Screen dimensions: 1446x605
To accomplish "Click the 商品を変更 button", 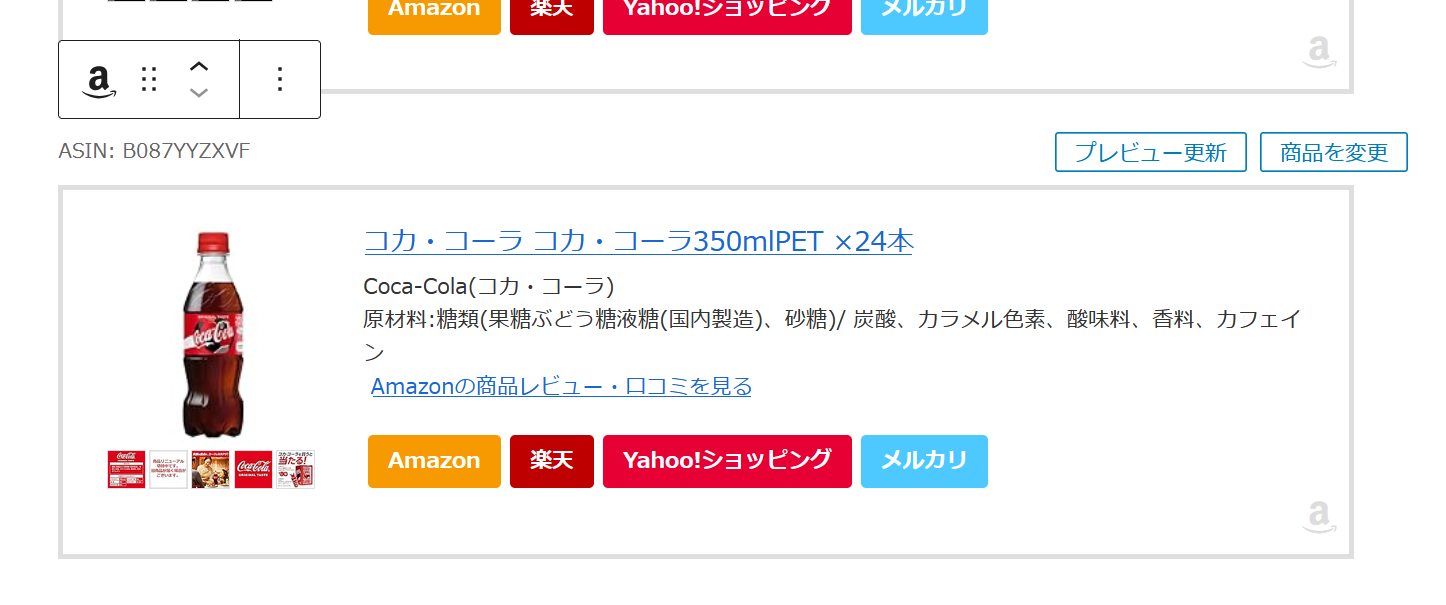I will [x=1333, y=152].
